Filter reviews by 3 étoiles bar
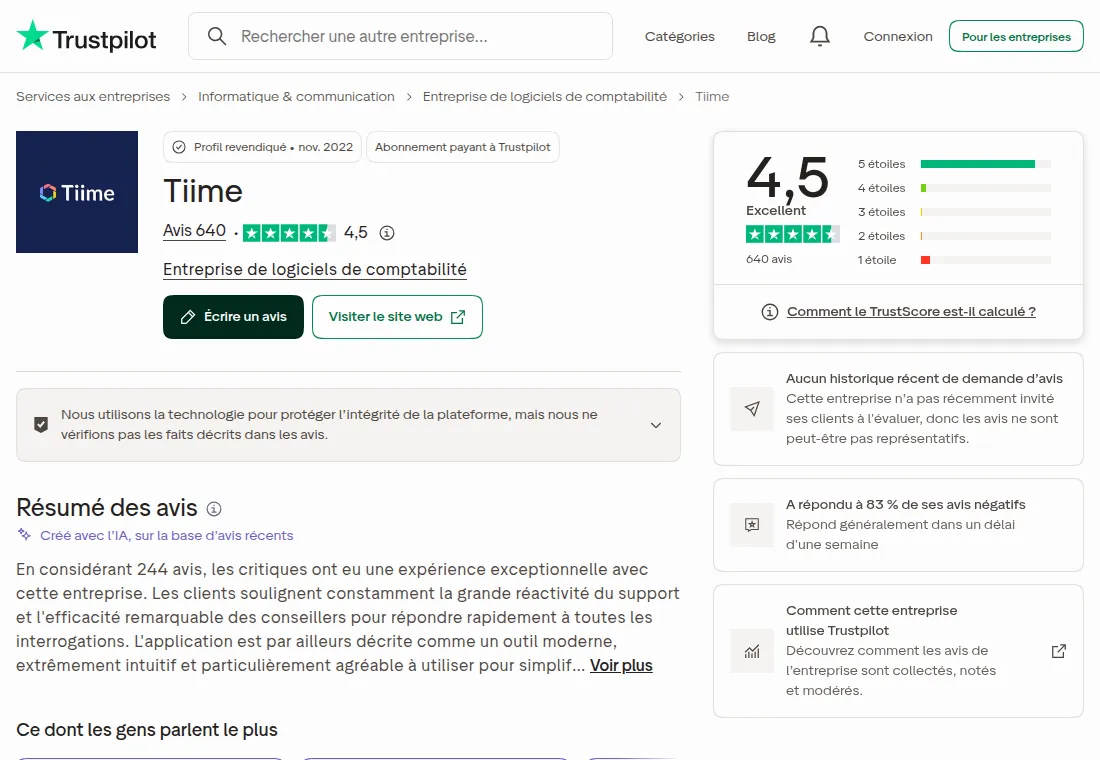Image resolution: width=1100 pixels, height=760 pixels. tap(954, 212)
